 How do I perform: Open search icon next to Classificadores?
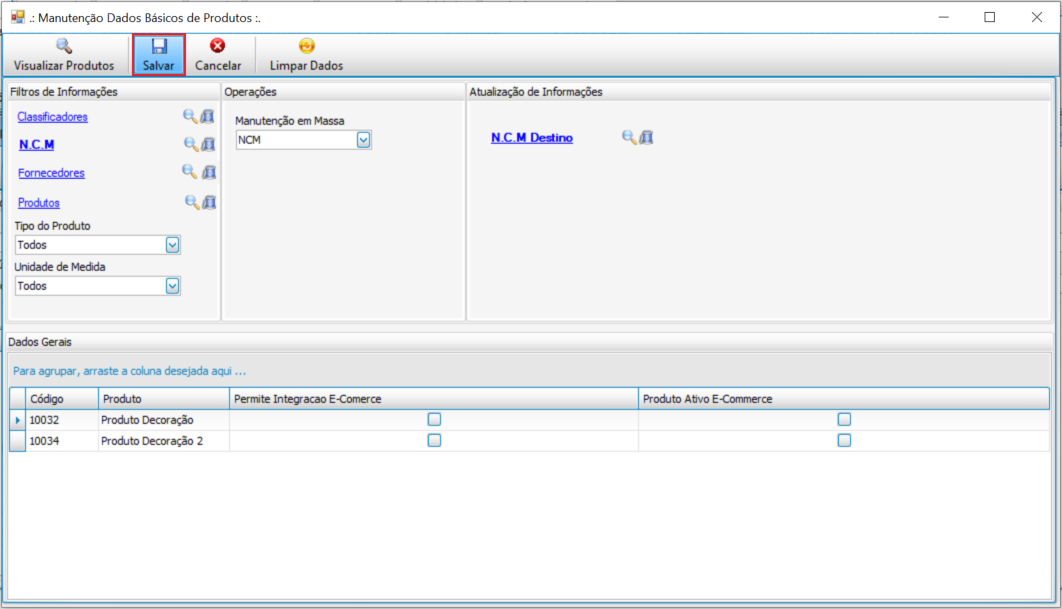(x=190, y=117)
